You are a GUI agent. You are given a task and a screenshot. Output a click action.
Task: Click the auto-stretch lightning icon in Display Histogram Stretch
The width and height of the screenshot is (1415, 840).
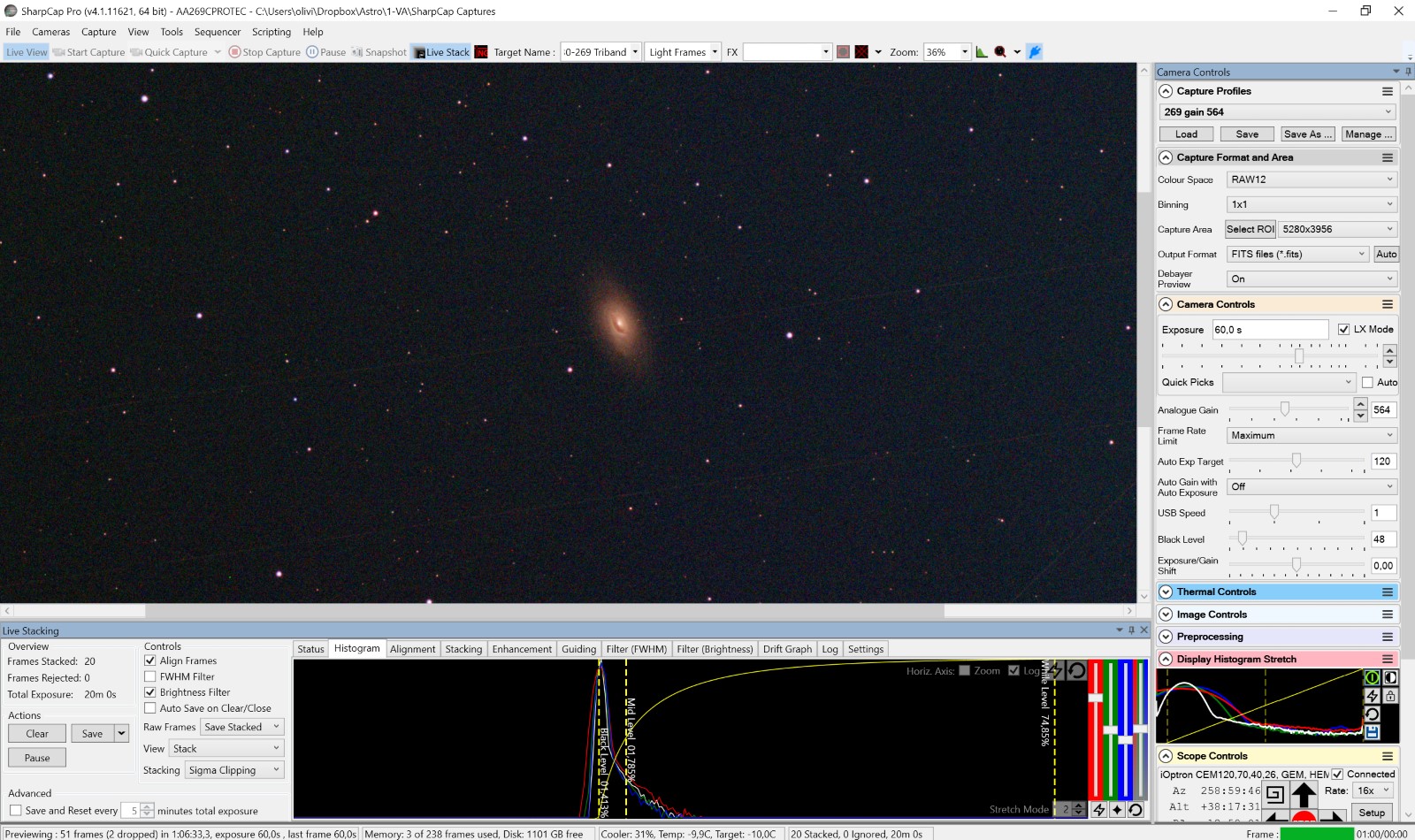[1372, 696]
